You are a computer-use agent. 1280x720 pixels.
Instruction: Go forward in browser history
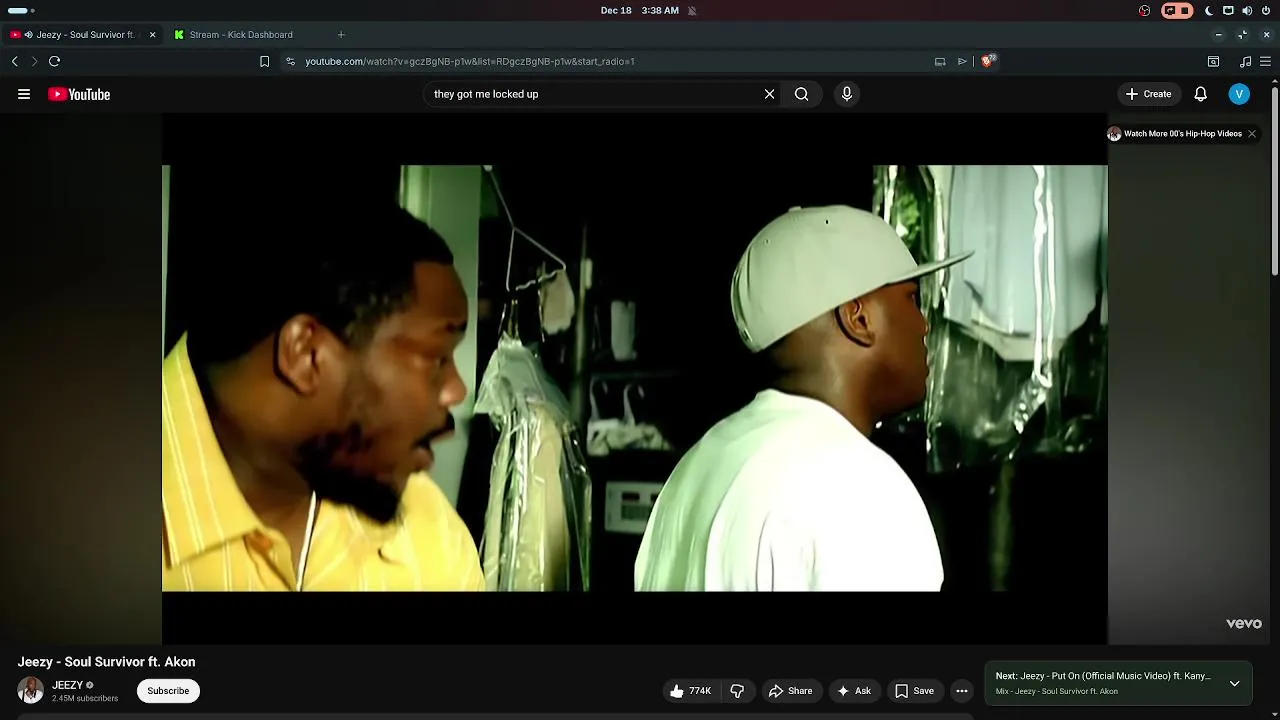coord(34,61)
